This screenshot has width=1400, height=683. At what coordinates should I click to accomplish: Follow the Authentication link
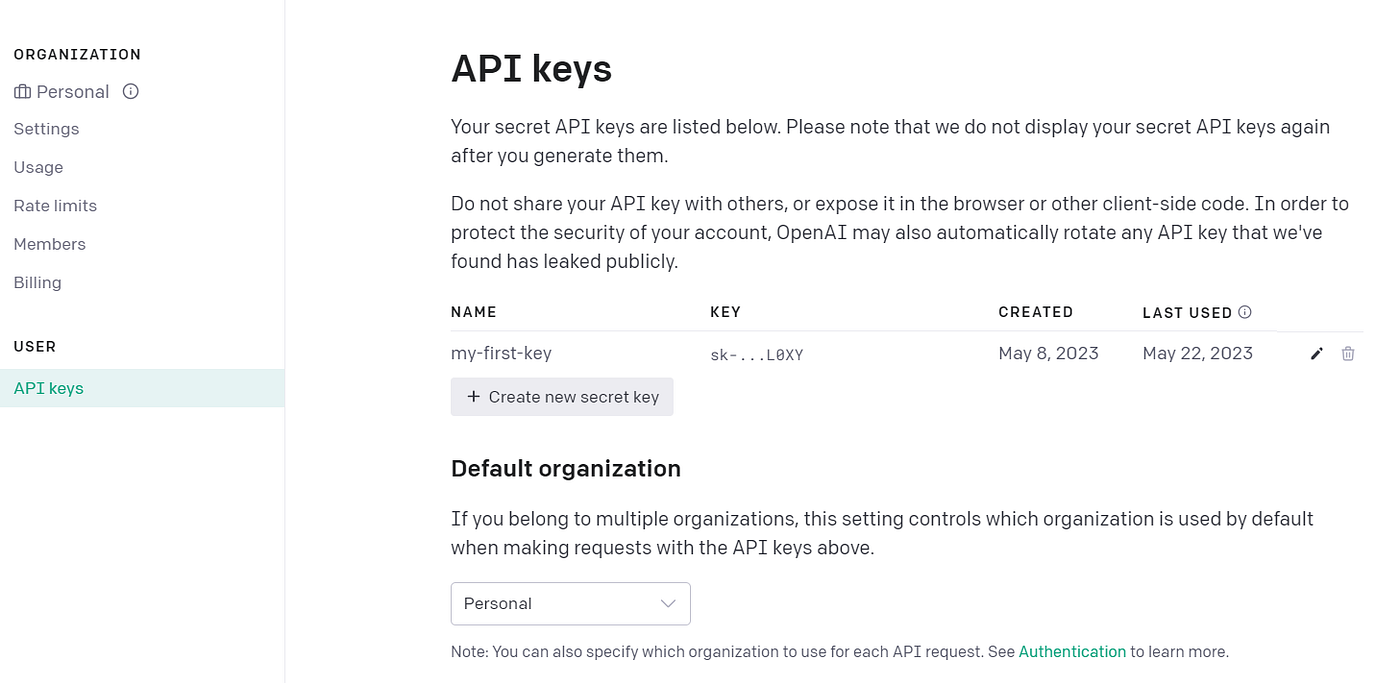click(1072, 652)
